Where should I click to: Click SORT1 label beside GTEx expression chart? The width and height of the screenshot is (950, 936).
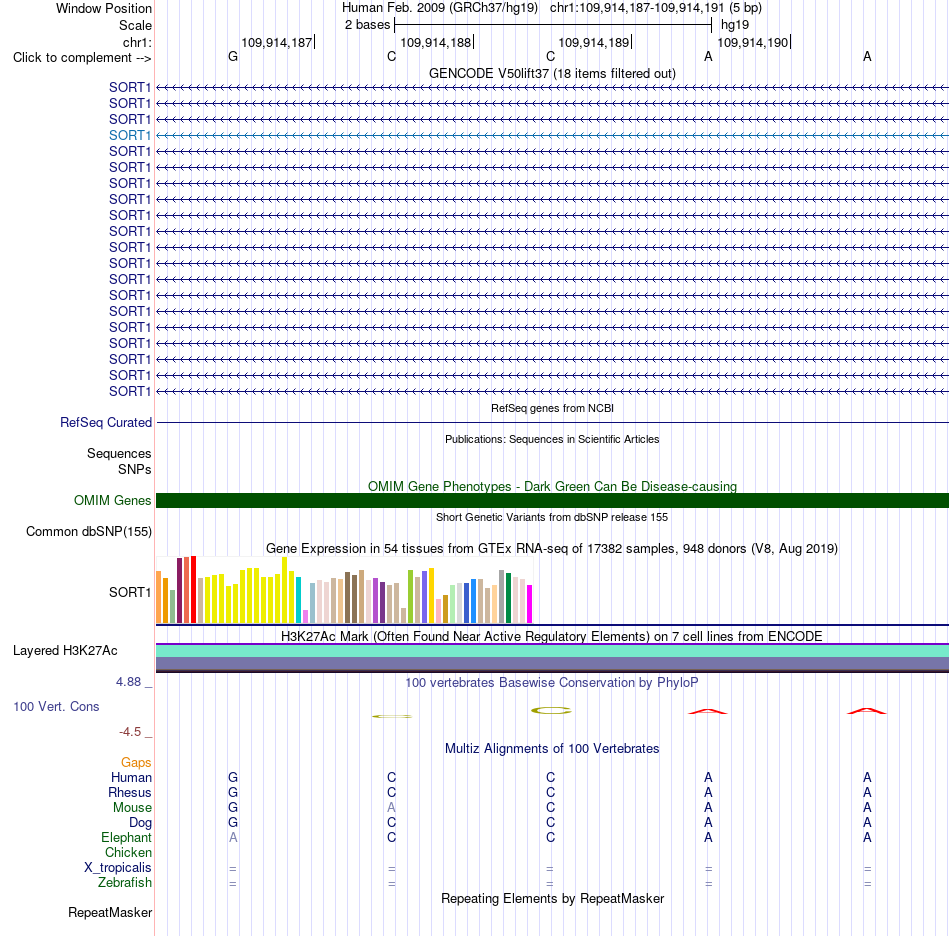tap(130, 592)
